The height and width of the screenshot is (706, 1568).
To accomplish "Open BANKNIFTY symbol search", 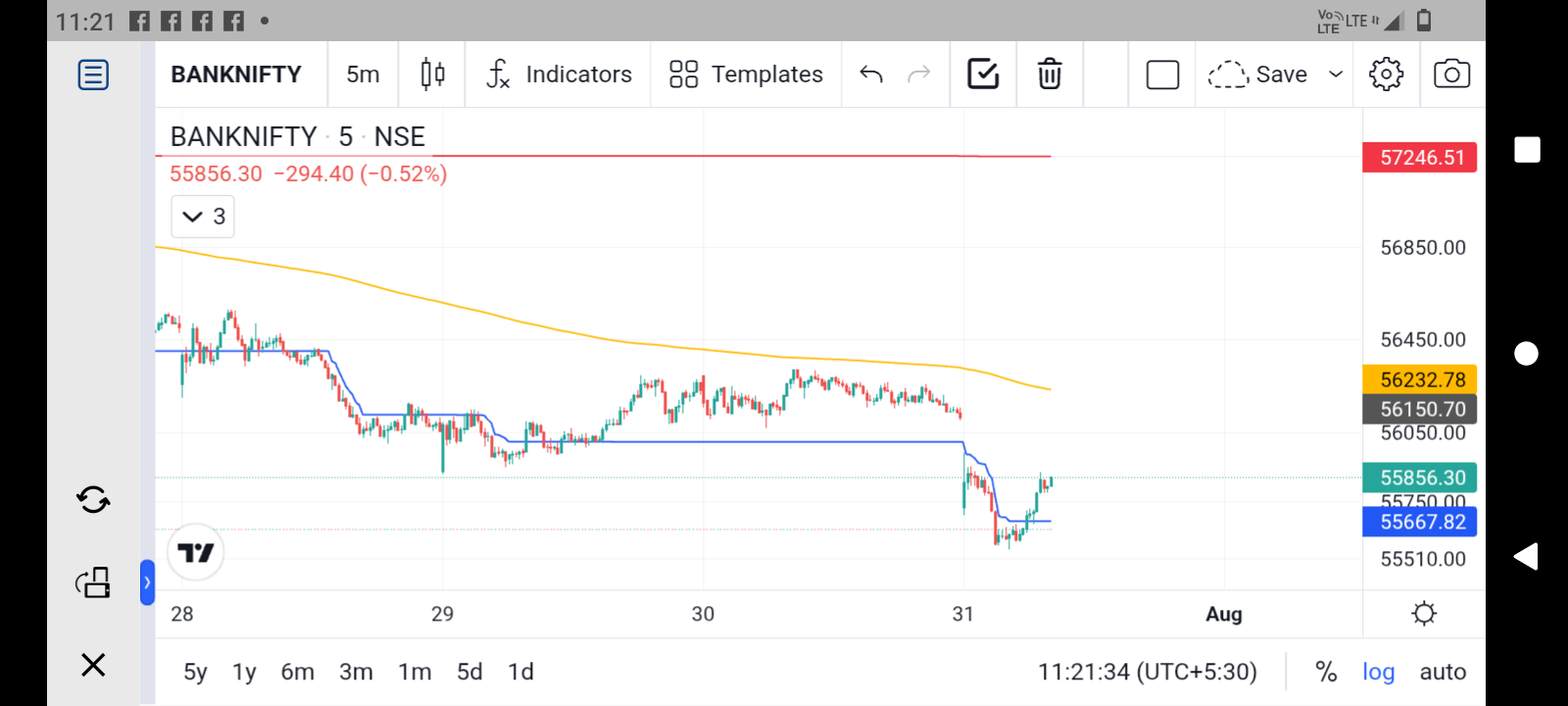I will point(236,75).
